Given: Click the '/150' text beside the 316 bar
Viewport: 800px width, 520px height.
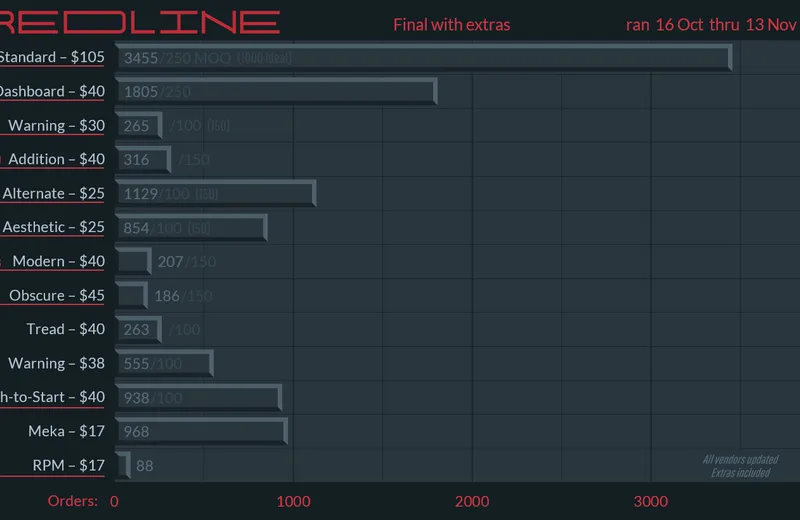Looking at the screenshot, I should (x=194, y=160).
